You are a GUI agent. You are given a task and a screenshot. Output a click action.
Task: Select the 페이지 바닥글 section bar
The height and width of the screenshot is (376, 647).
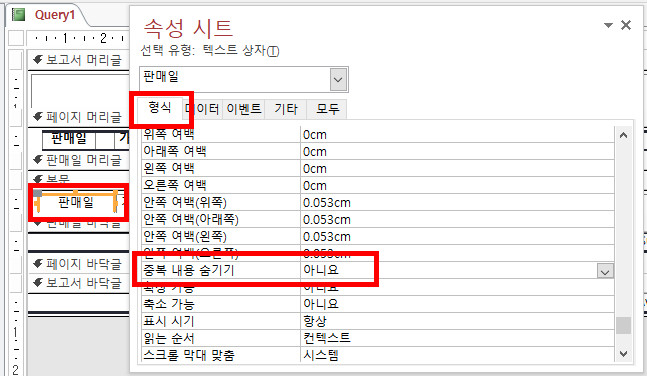[78, 264]
